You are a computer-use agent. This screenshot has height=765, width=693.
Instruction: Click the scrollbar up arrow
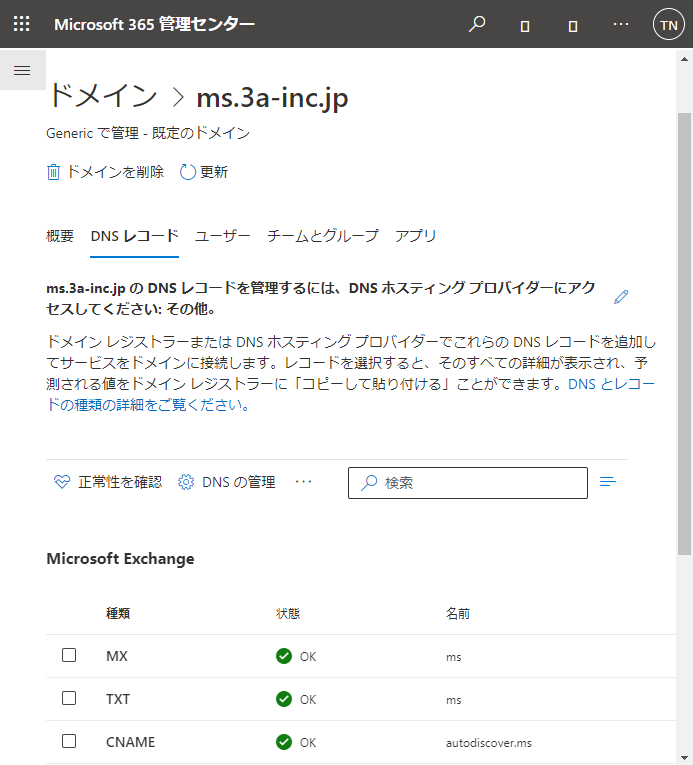coord(684,59)
